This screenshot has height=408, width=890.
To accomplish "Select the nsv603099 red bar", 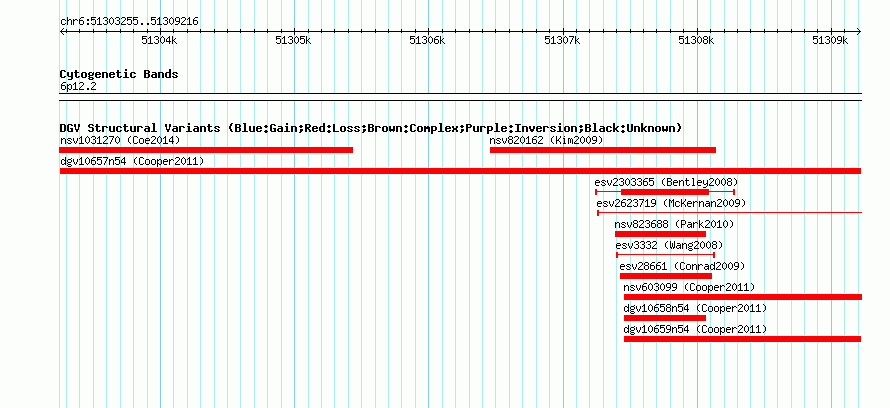I will click(x=743, y=297).
